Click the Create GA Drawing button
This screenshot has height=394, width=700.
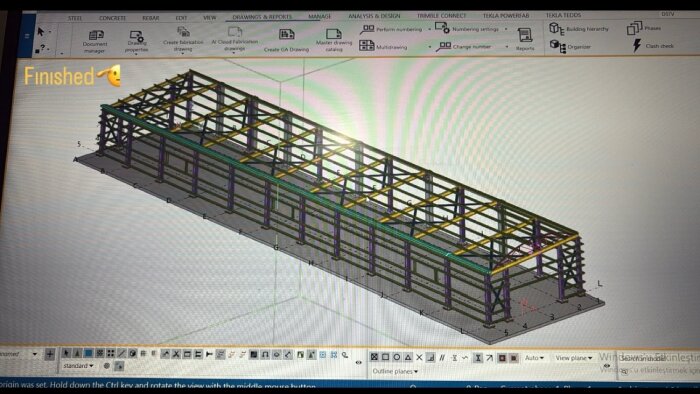[286, 41]
